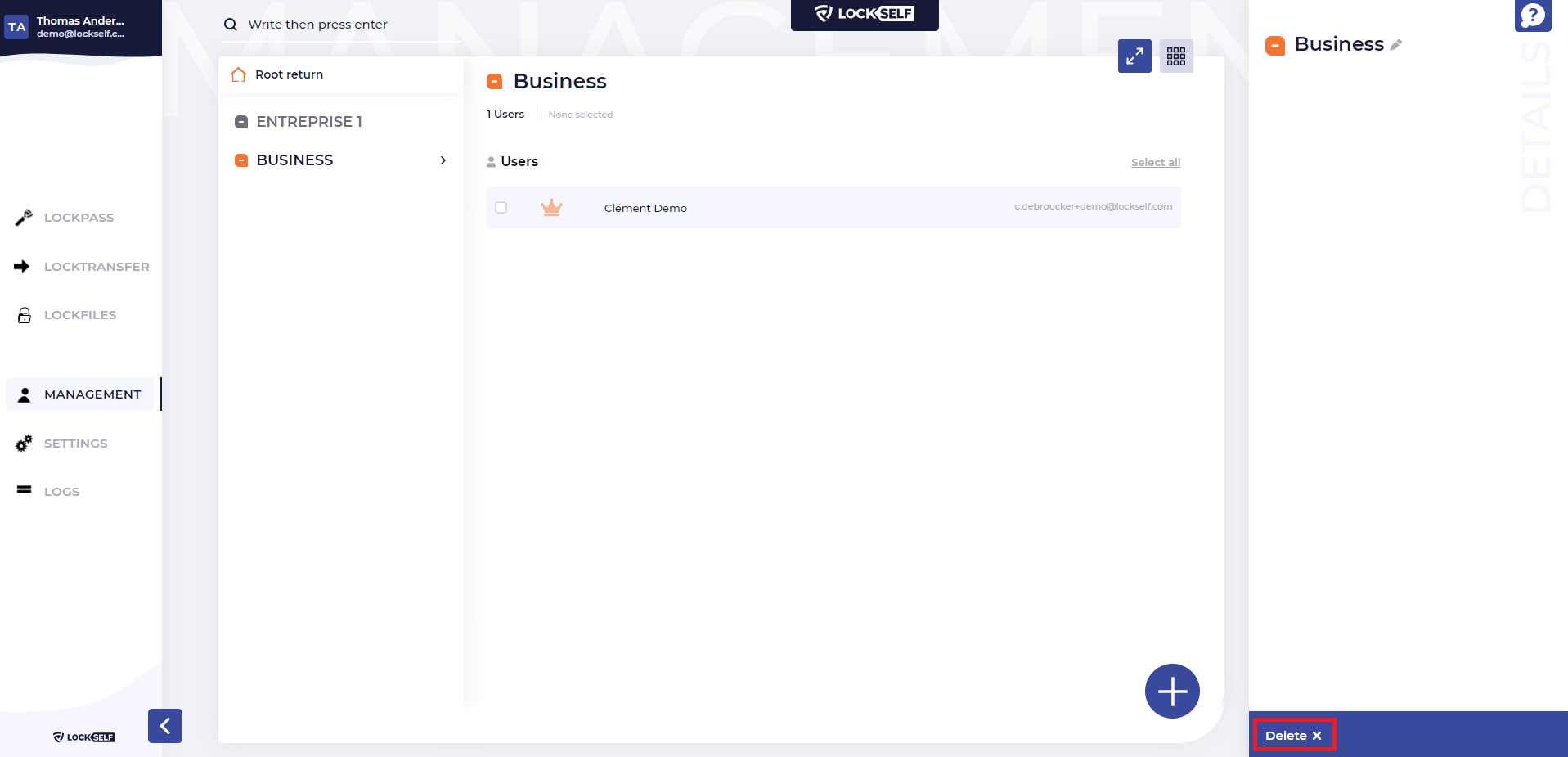Open the LockPass section
The image size is (1568, 757).
pos(79,218)
